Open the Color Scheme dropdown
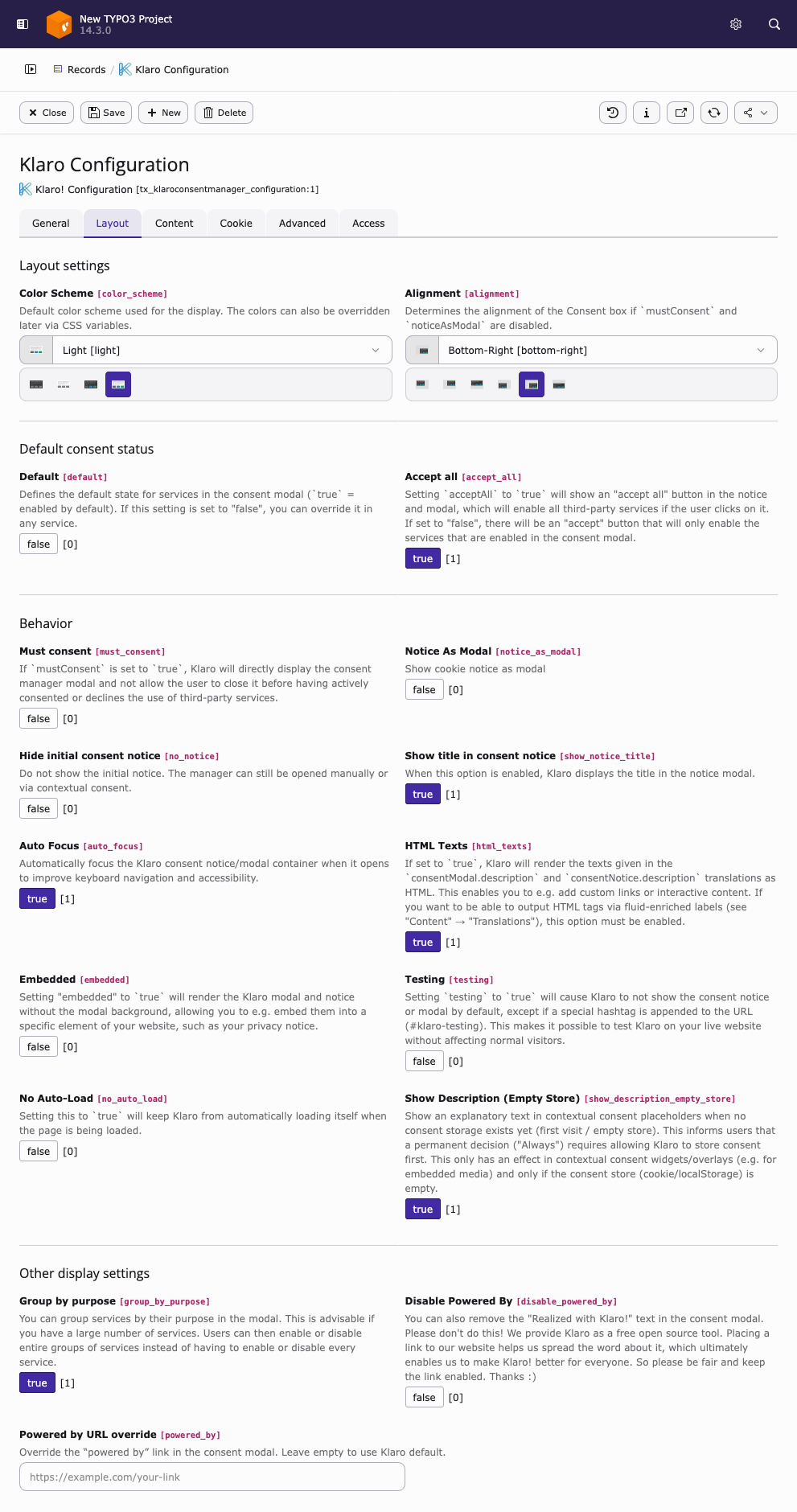 click(206, 351)
